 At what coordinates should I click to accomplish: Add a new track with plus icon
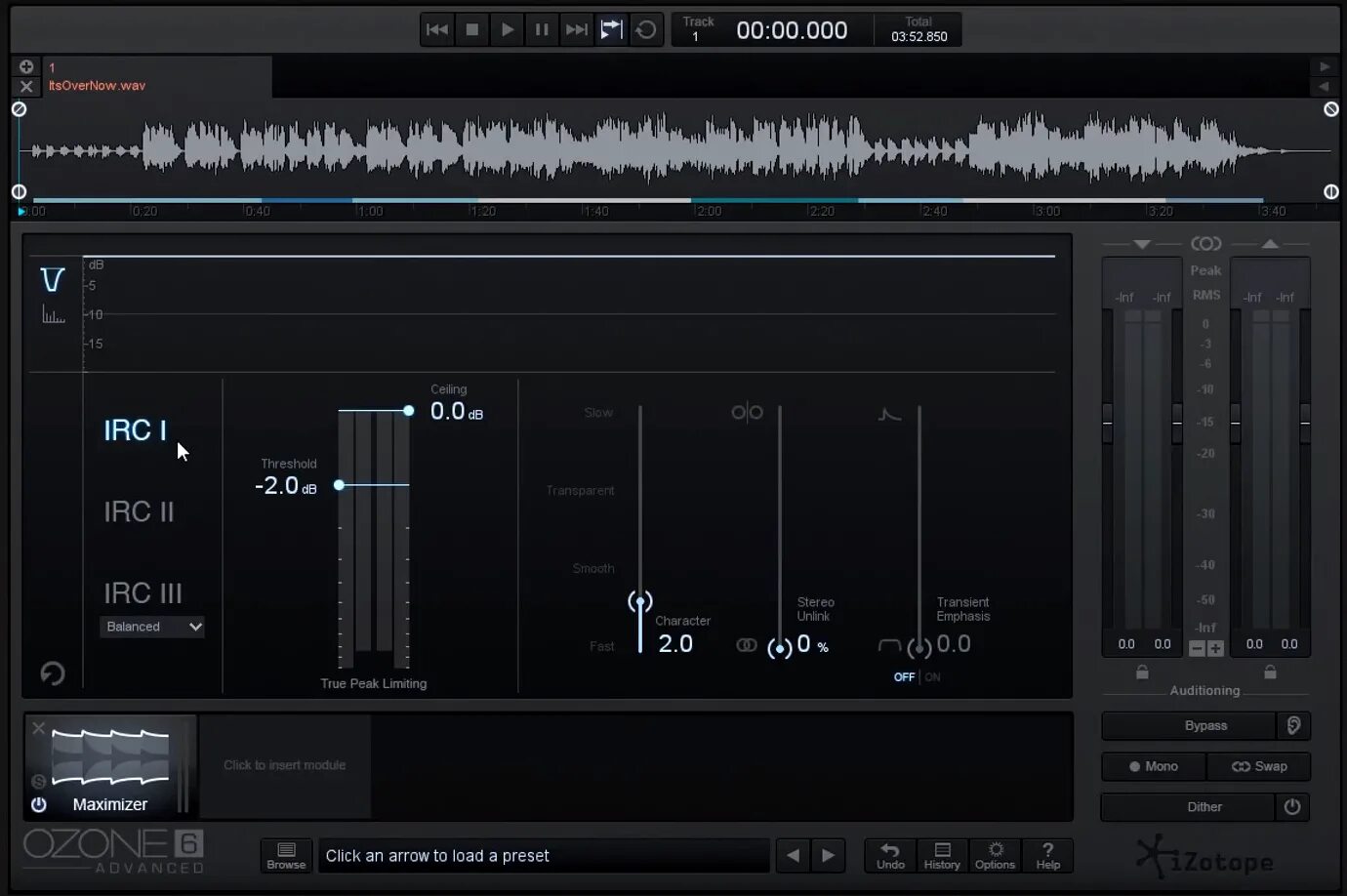(x=26, y=66)
